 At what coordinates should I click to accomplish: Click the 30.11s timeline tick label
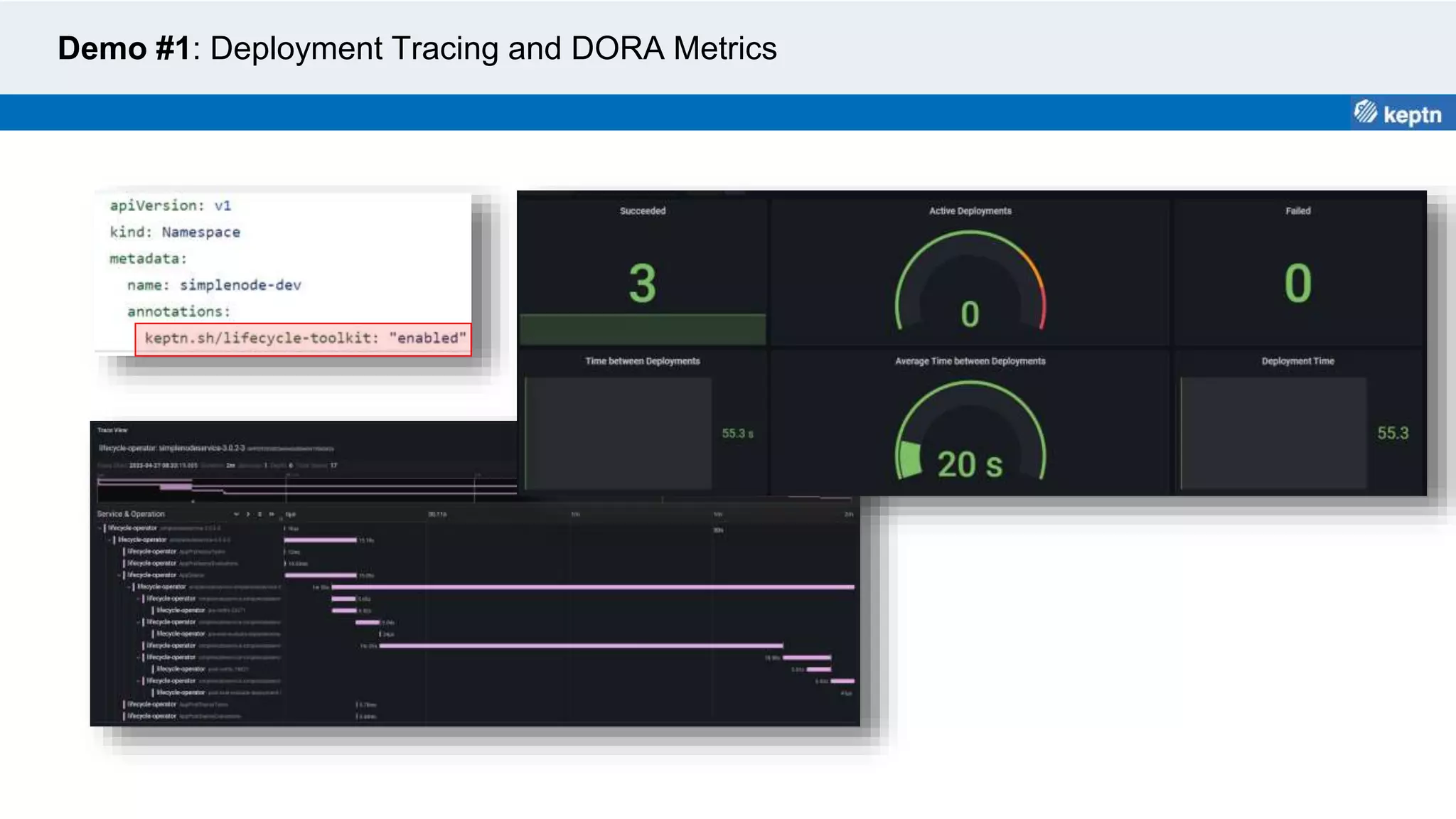437,514
